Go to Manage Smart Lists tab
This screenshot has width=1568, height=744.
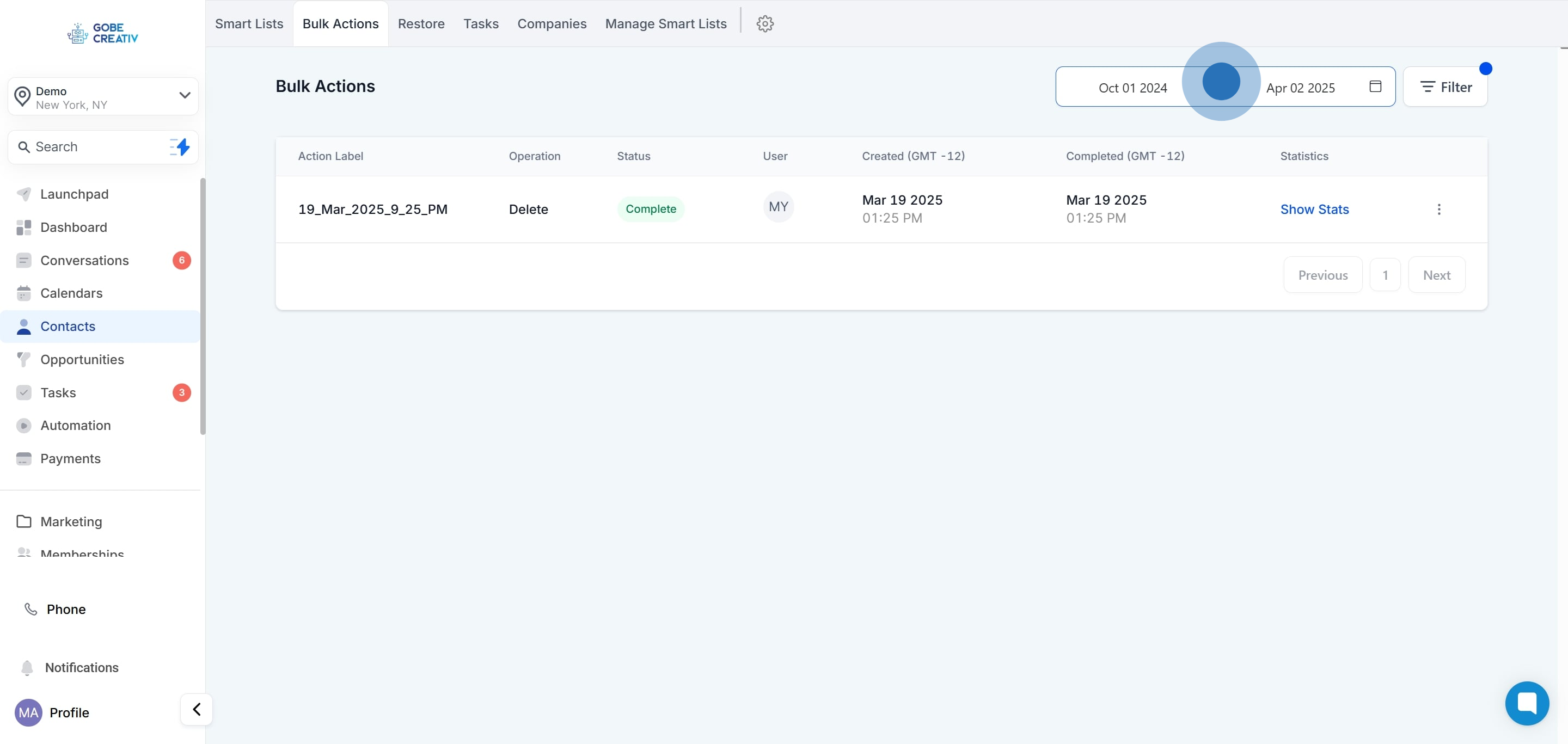click(x=665, y=24)
